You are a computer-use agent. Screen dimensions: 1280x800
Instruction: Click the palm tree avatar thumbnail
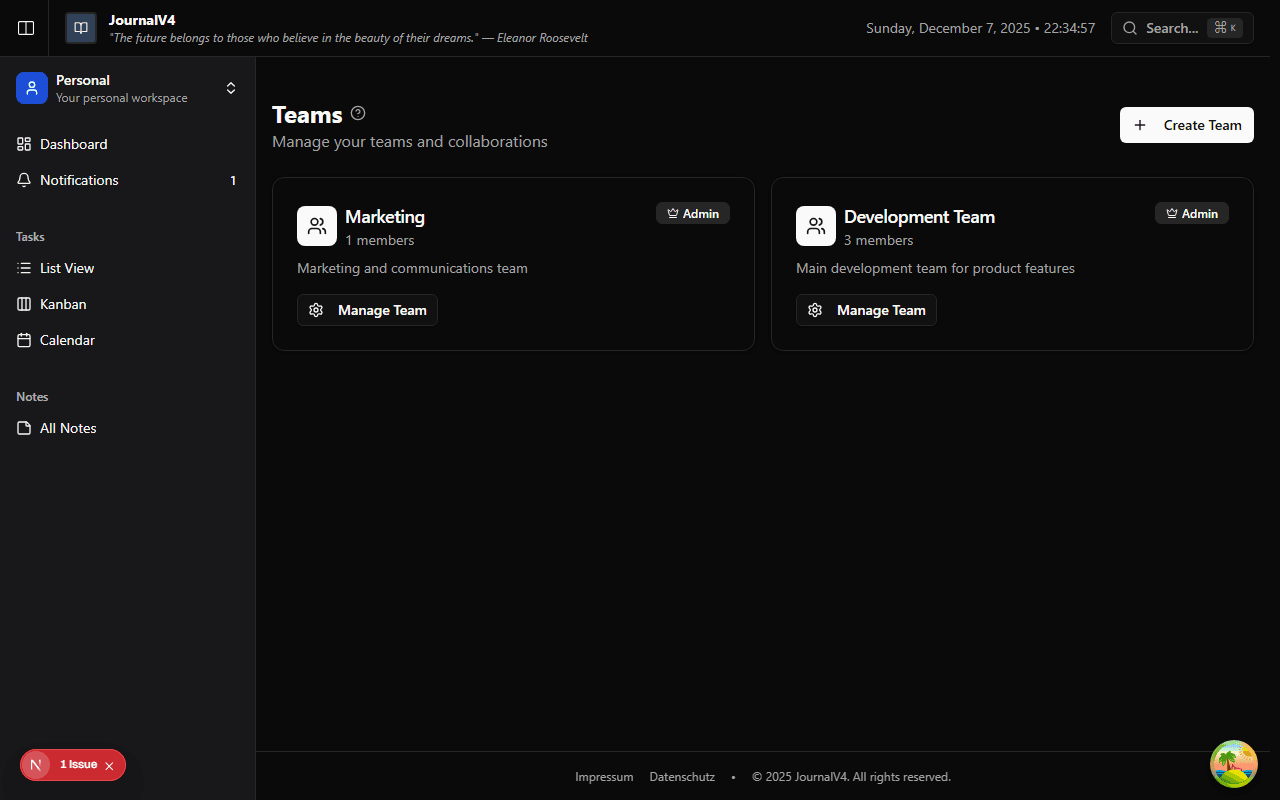(x=1233, y=763)
